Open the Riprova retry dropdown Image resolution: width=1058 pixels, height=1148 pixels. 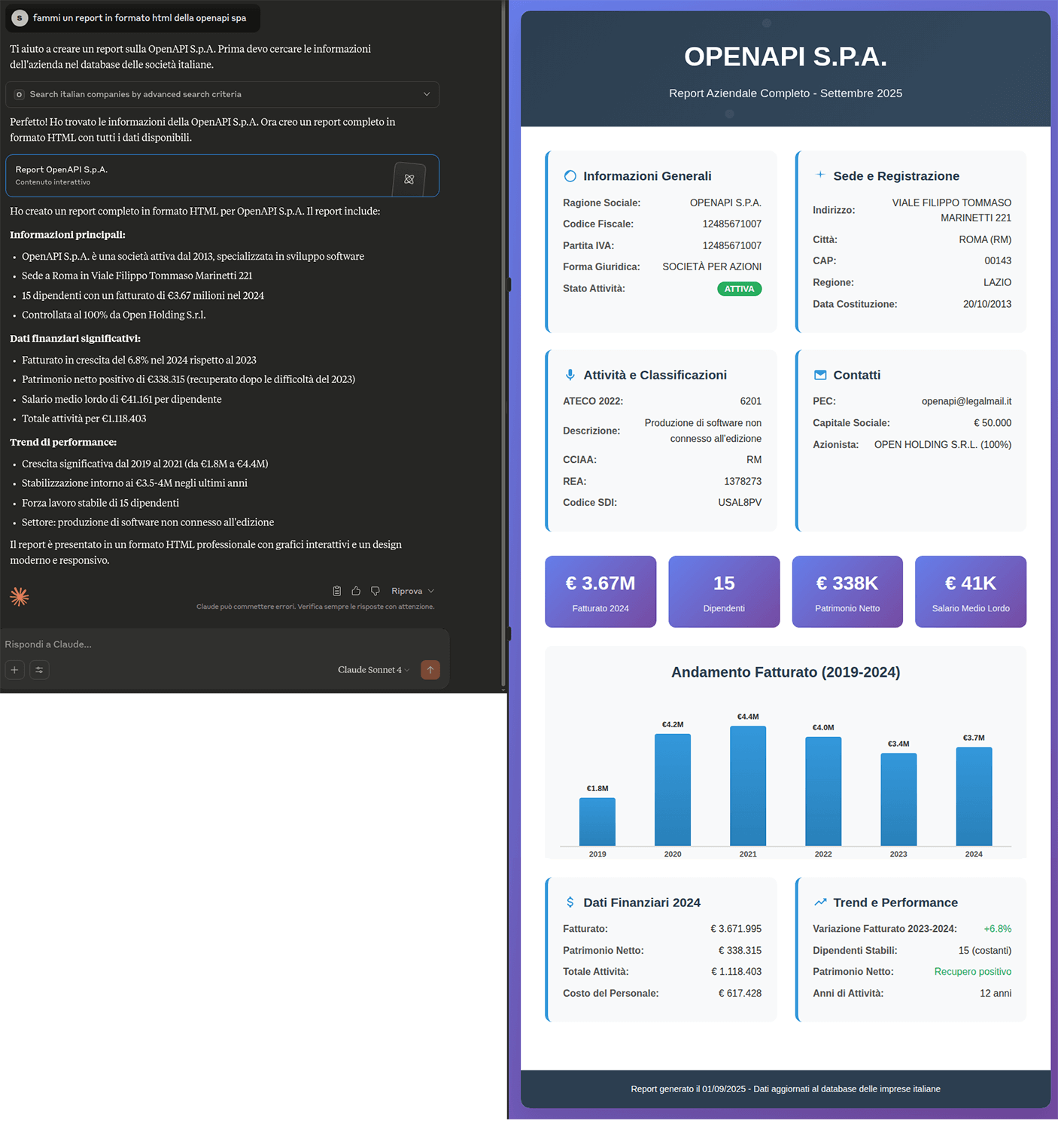pyautogui.click(x=412, y=591)
